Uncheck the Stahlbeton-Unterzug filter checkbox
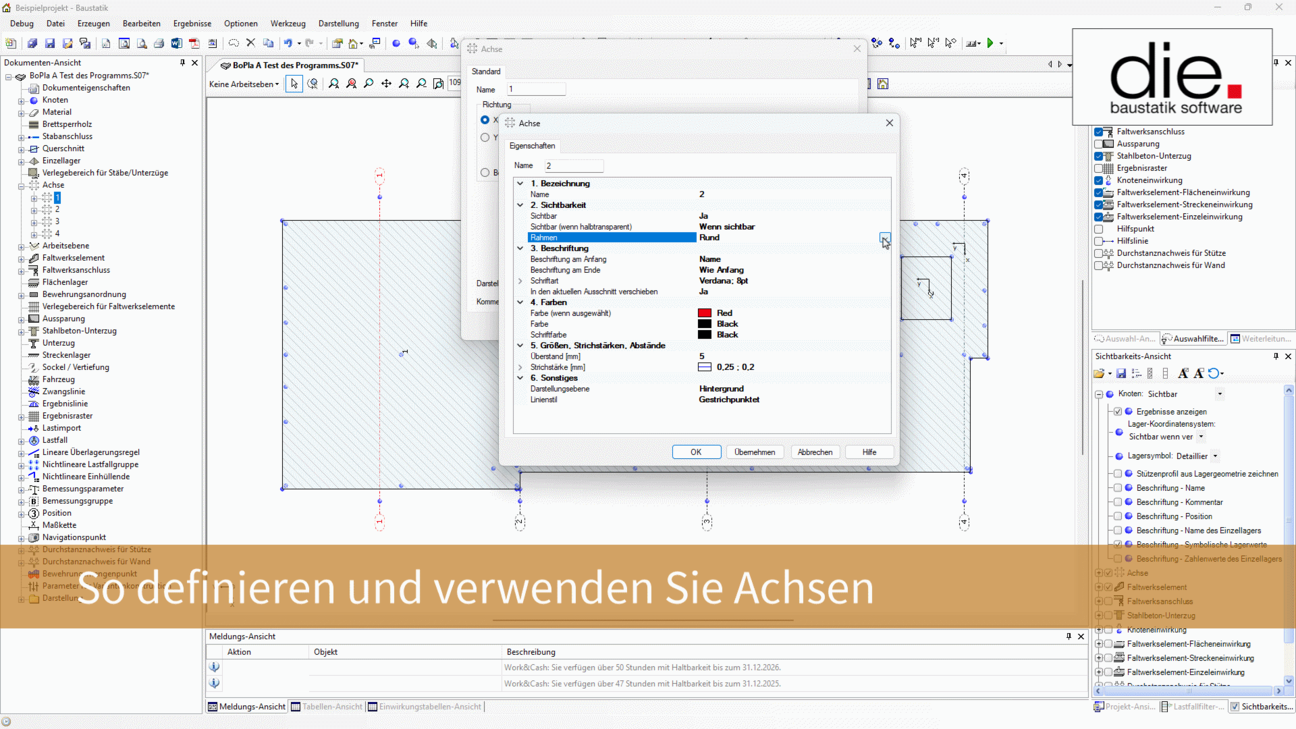1296x729 pixels. (1099, 156)
